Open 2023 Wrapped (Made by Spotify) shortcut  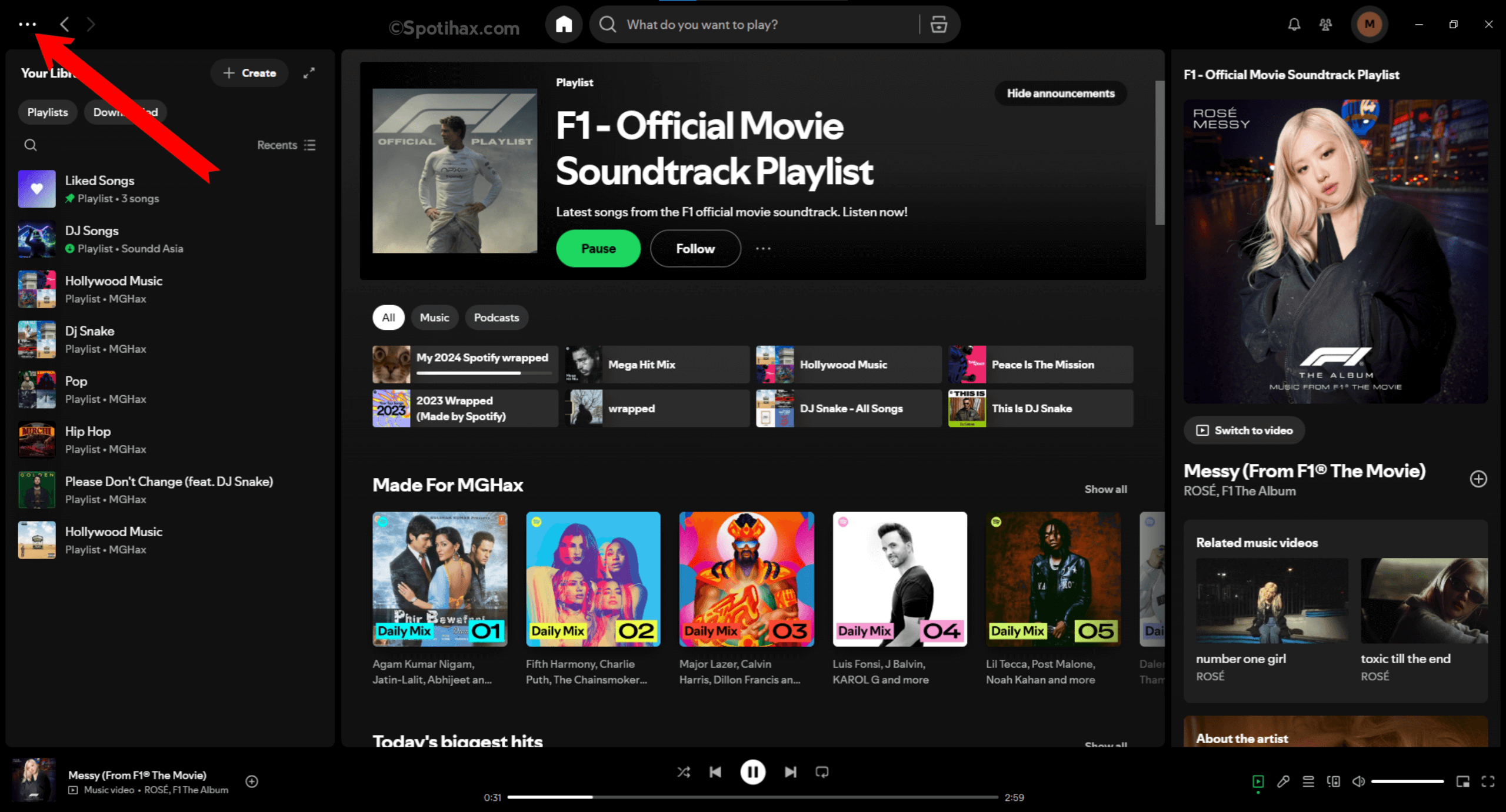[465, 408]
